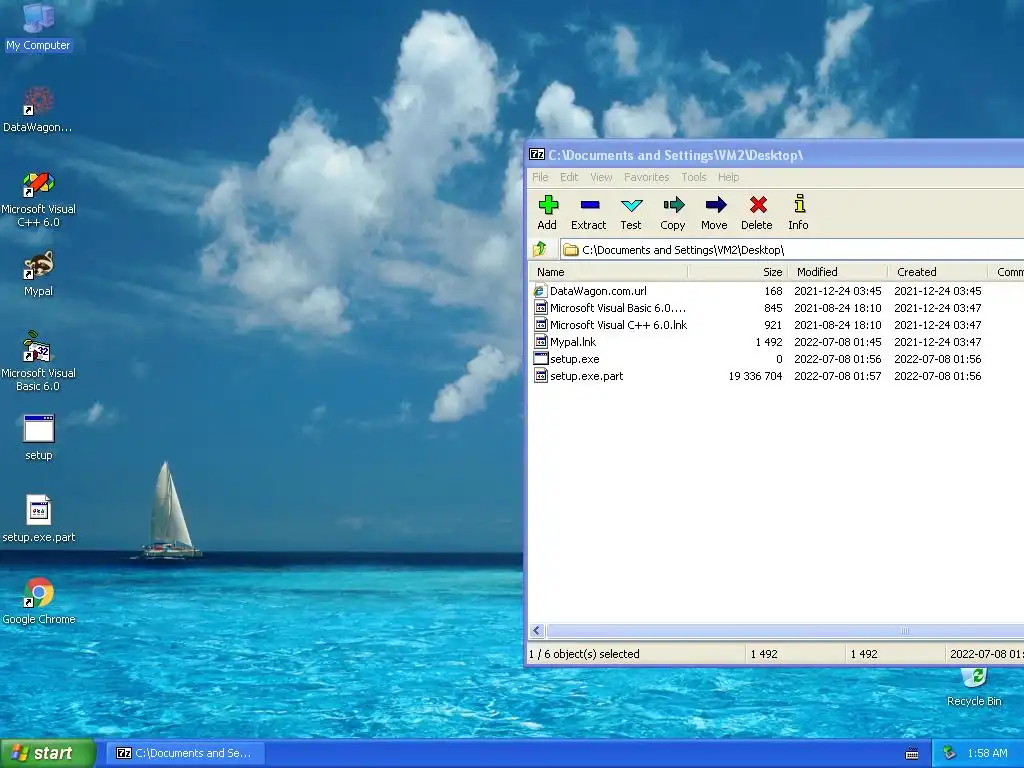The width and height of the screenshot is (1024, 768).
Task: Select the setup.exe.part desktop file
Action: tap(38, 519)
